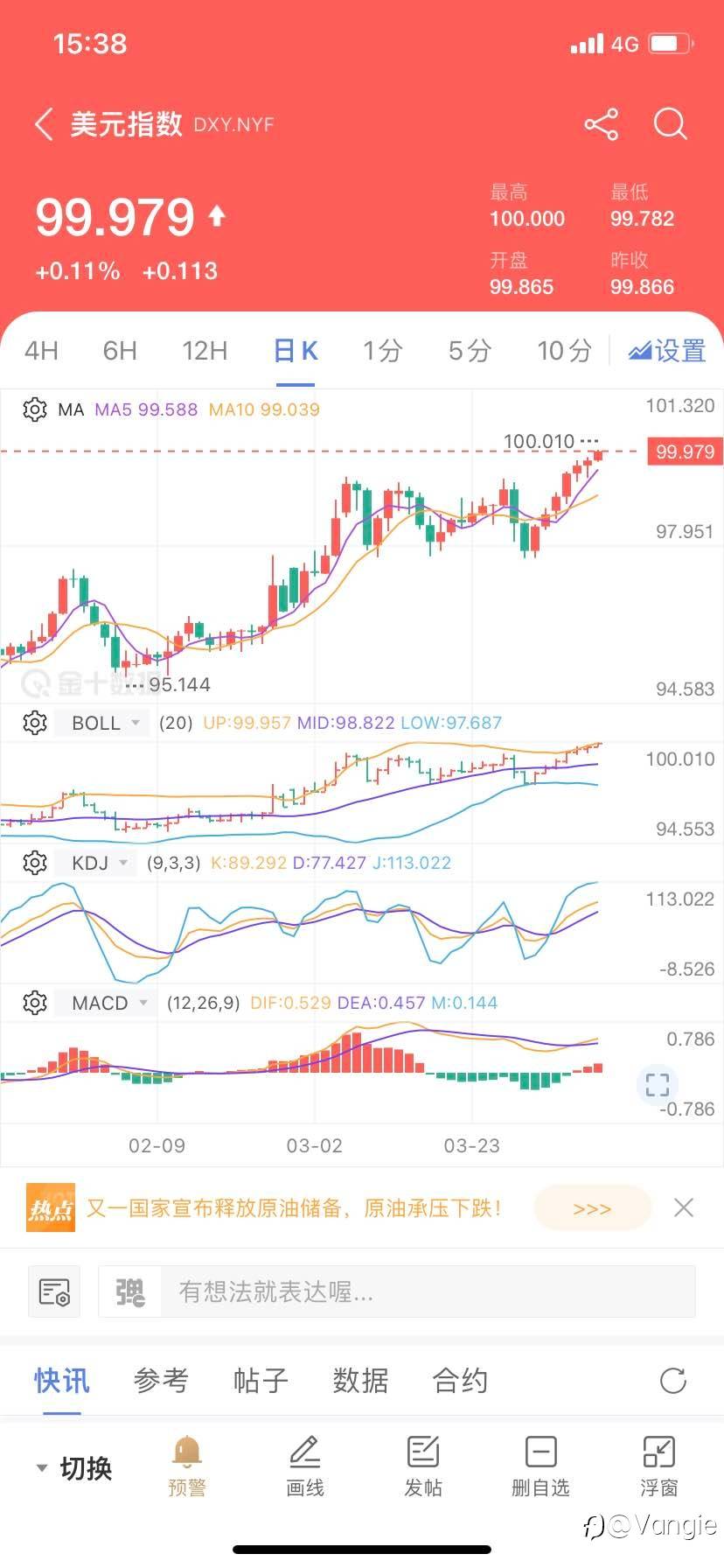Select the 参考 tab

click(161, 1381)
